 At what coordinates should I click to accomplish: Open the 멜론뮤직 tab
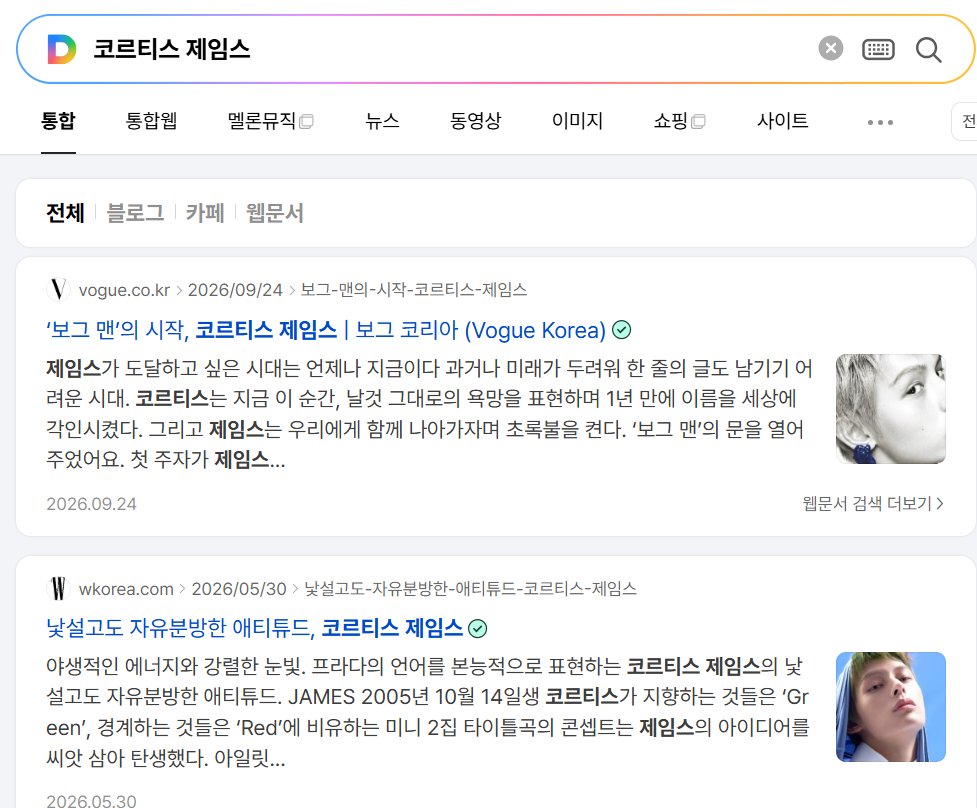[270, 120]
